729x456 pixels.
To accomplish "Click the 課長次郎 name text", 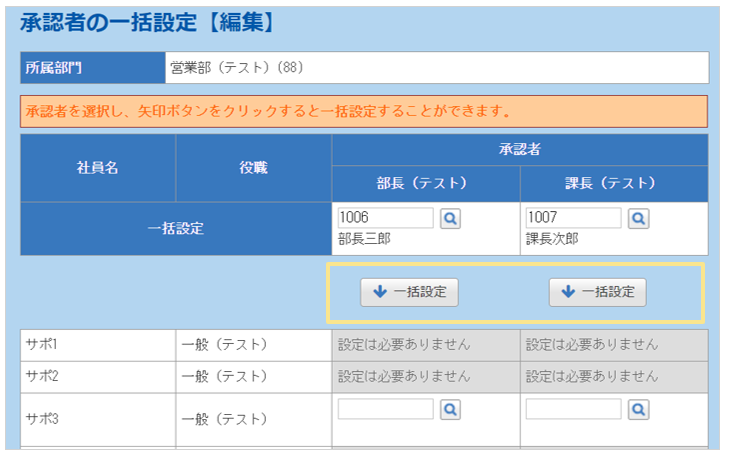I will [553, 239].
